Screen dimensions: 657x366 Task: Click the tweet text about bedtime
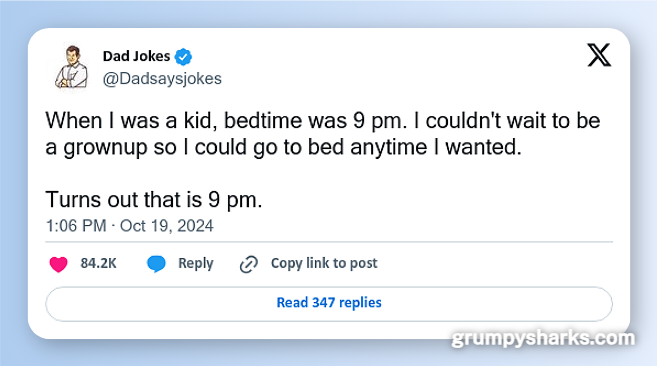coord(323,134)
